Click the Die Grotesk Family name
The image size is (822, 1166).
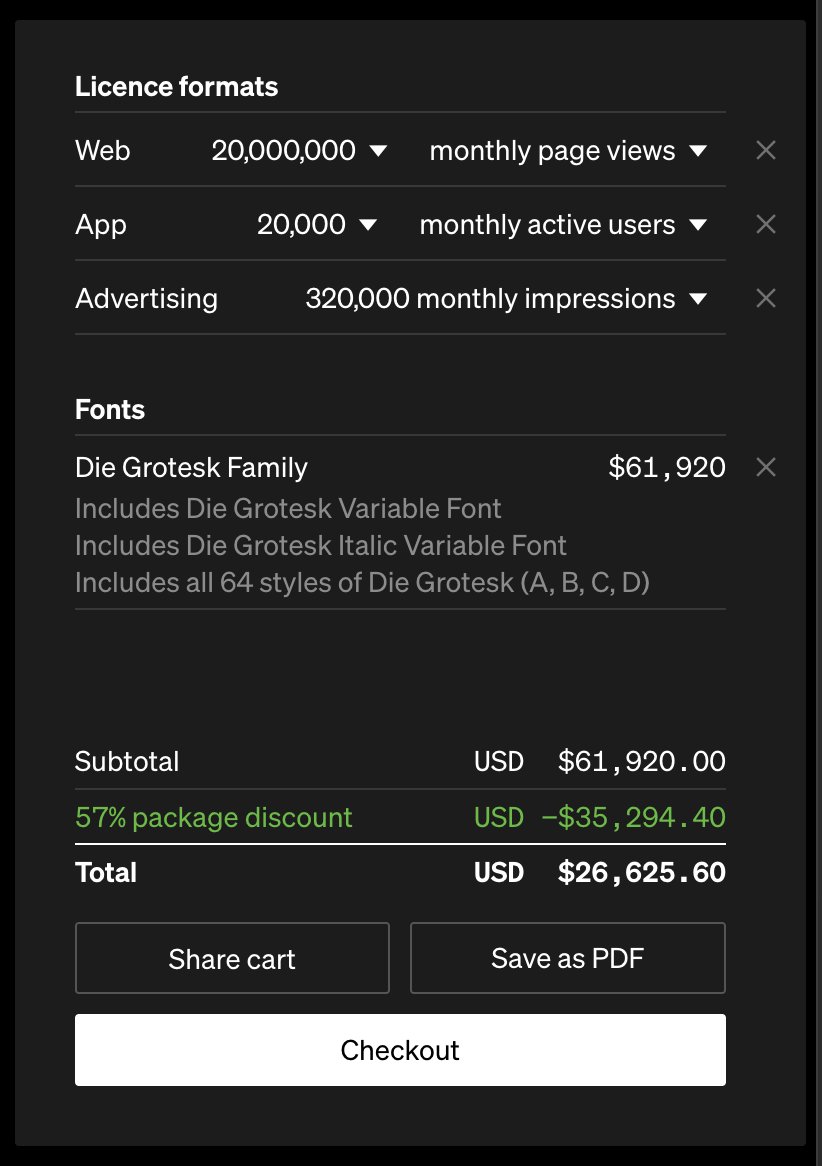coord(191,468)
